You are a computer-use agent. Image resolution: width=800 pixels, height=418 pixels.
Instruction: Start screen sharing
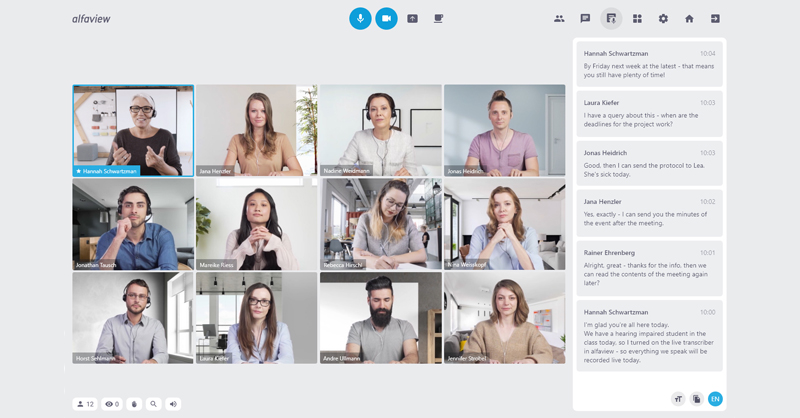(x=412, y=18)
